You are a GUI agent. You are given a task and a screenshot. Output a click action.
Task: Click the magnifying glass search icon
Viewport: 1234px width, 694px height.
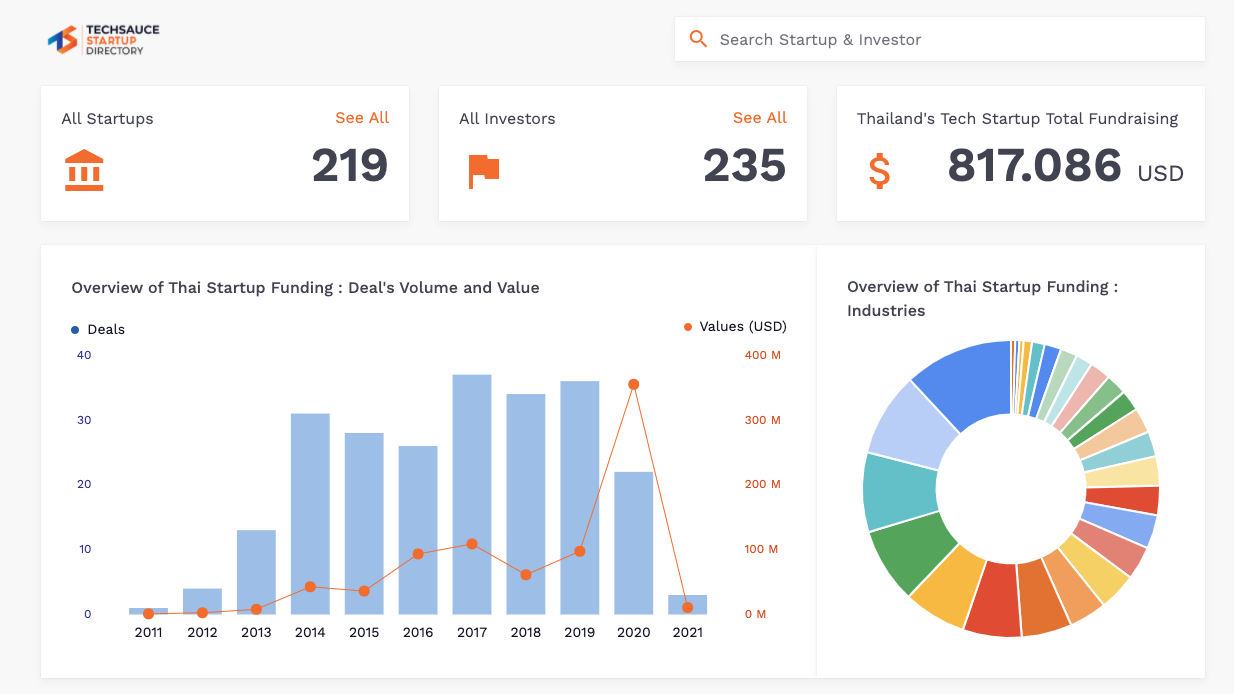click(698, 39)
